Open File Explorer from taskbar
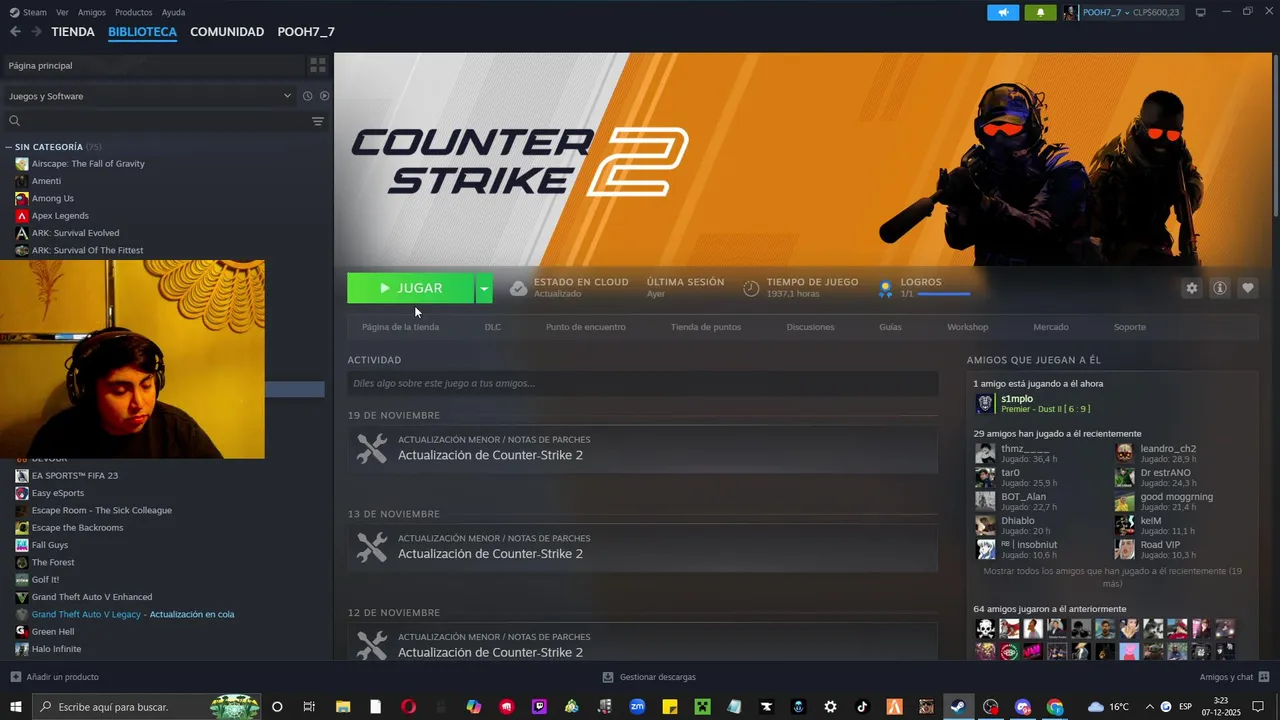1280x720 pixels. click(x=343, y=707)
